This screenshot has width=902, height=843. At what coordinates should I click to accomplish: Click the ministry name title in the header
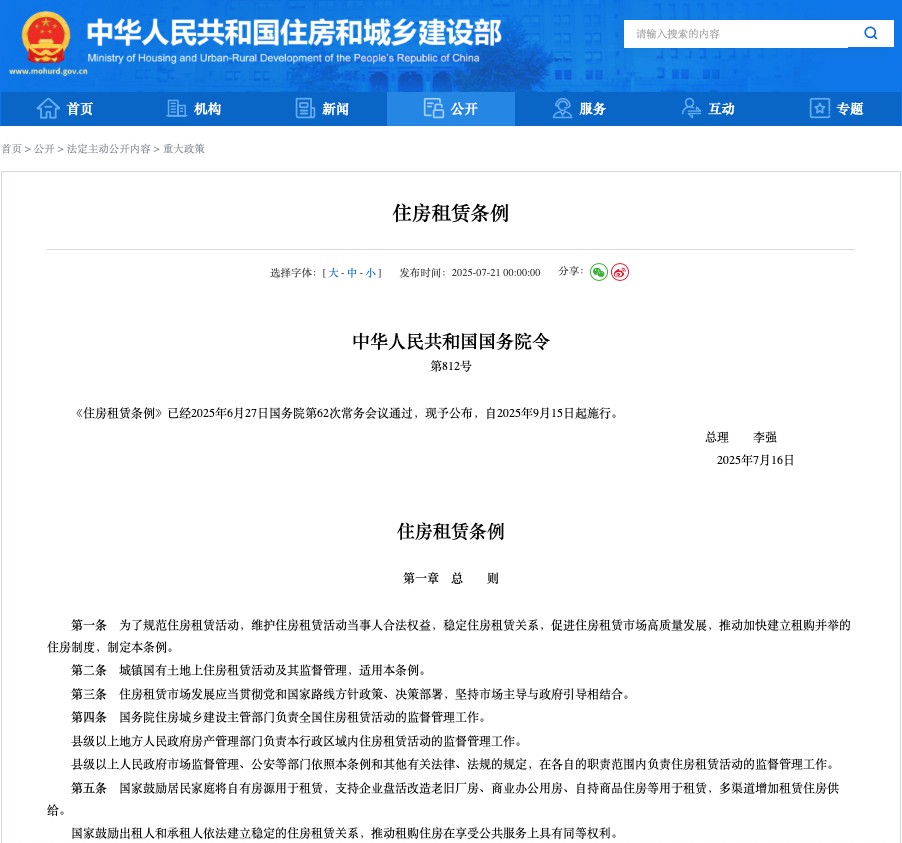pyautogui.click(x=294, y=32)
